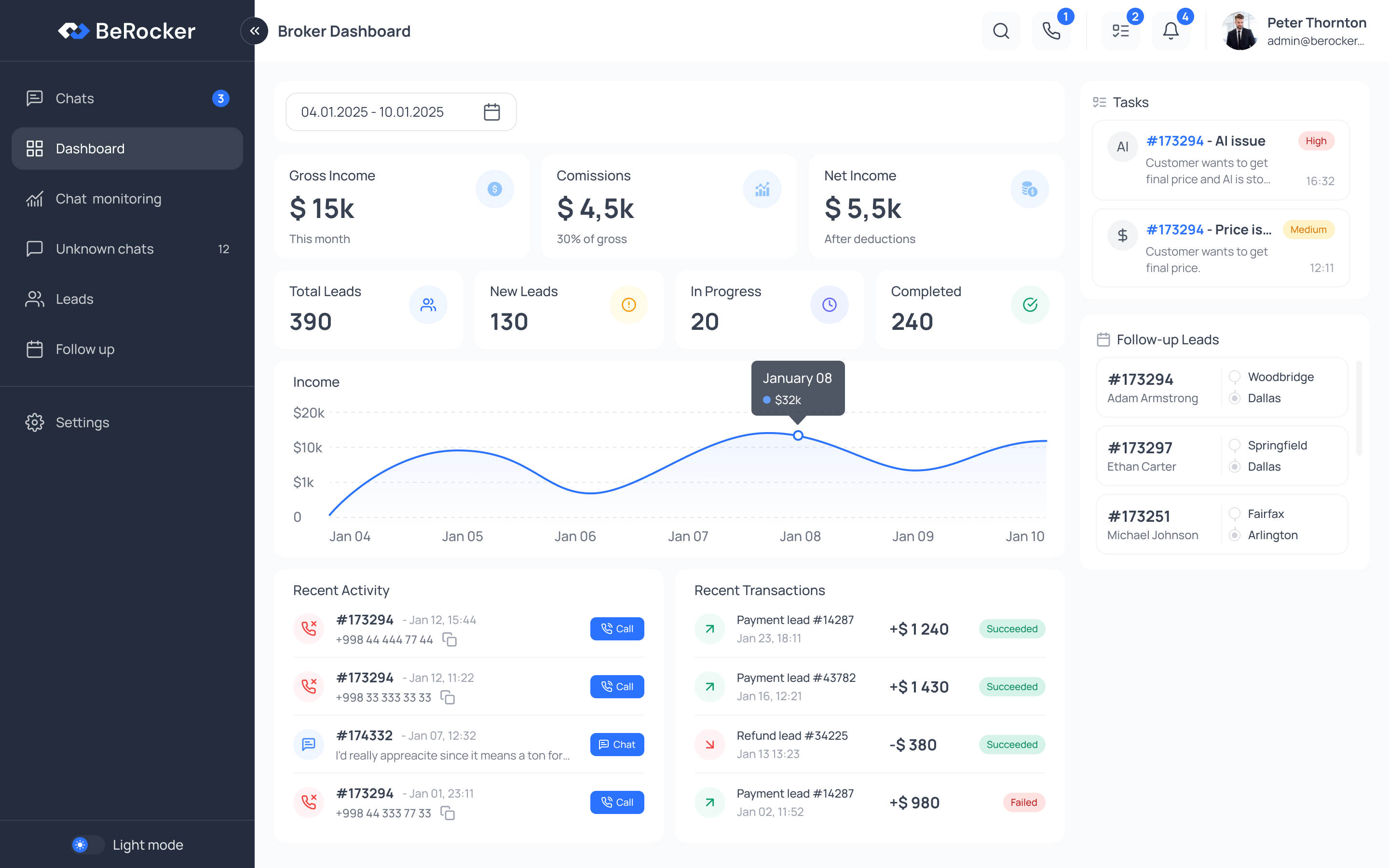Screen dimensions: 1389x868
Task: Click the search icon in header
Action: click(x=1000, y=31)
